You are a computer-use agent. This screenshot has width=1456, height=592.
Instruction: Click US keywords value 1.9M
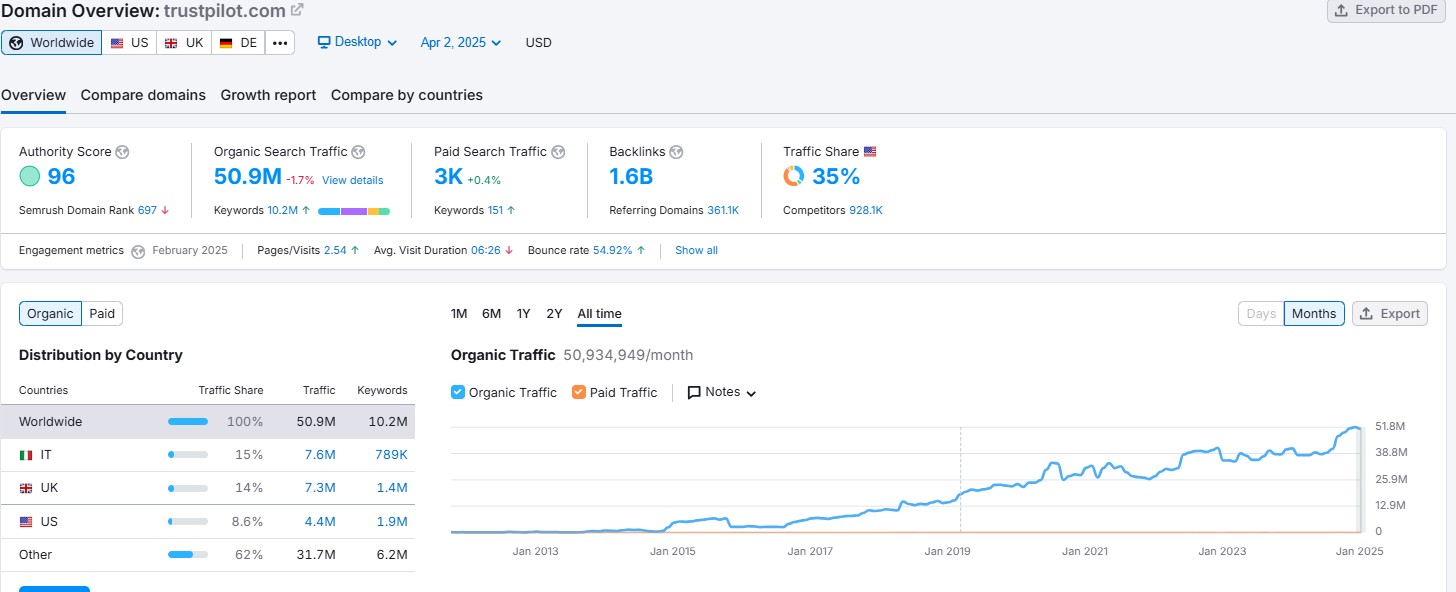point(392,522)
